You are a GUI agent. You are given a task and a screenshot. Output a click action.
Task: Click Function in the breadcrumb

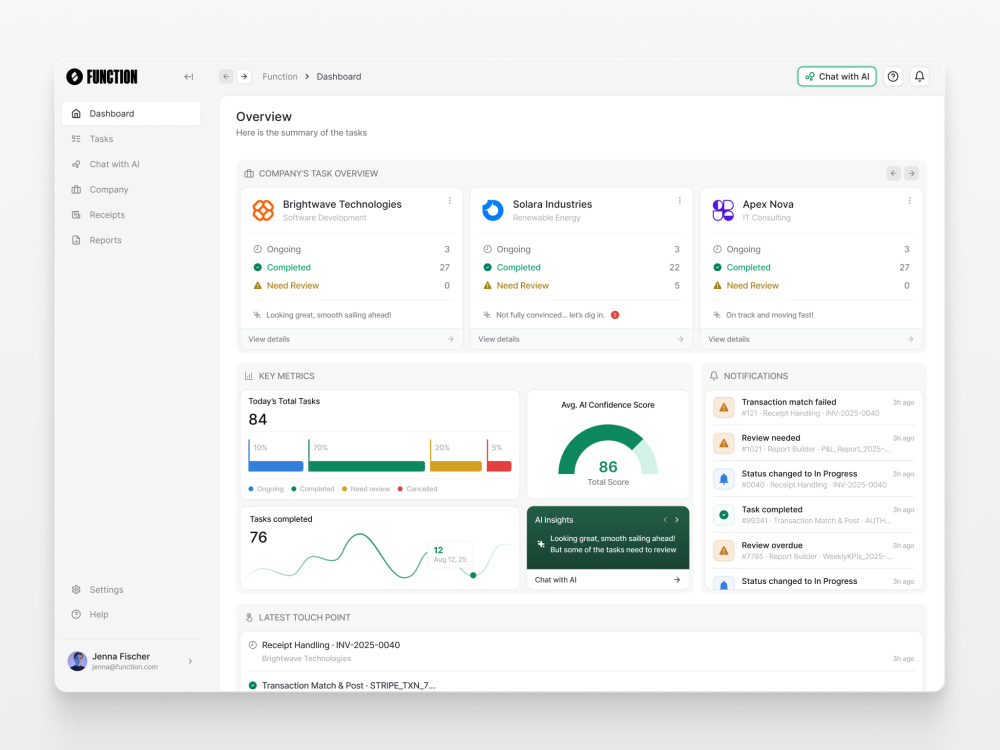(280, 77)
